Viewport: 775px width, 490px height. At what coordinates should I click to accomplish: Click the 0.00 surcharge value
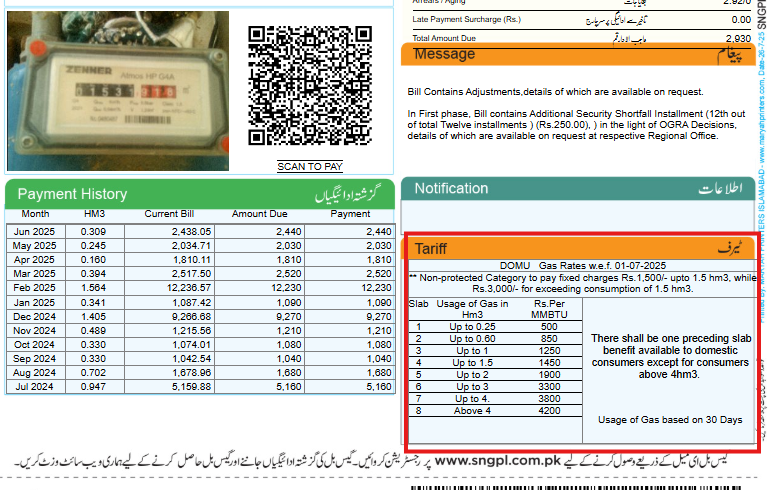pyautogui.click(x=741, y=20)
